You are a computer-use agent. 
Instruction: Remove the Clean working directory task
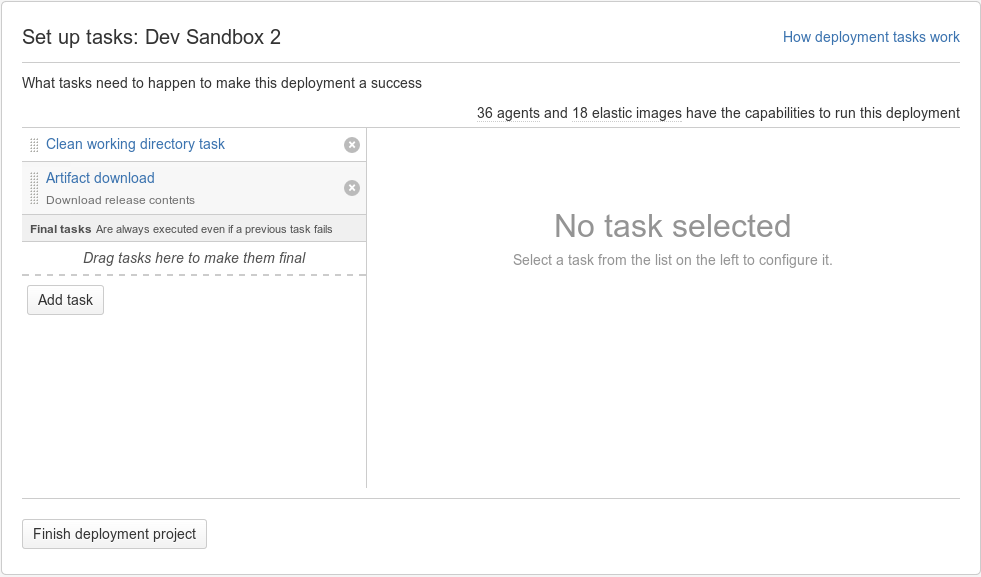352,145
